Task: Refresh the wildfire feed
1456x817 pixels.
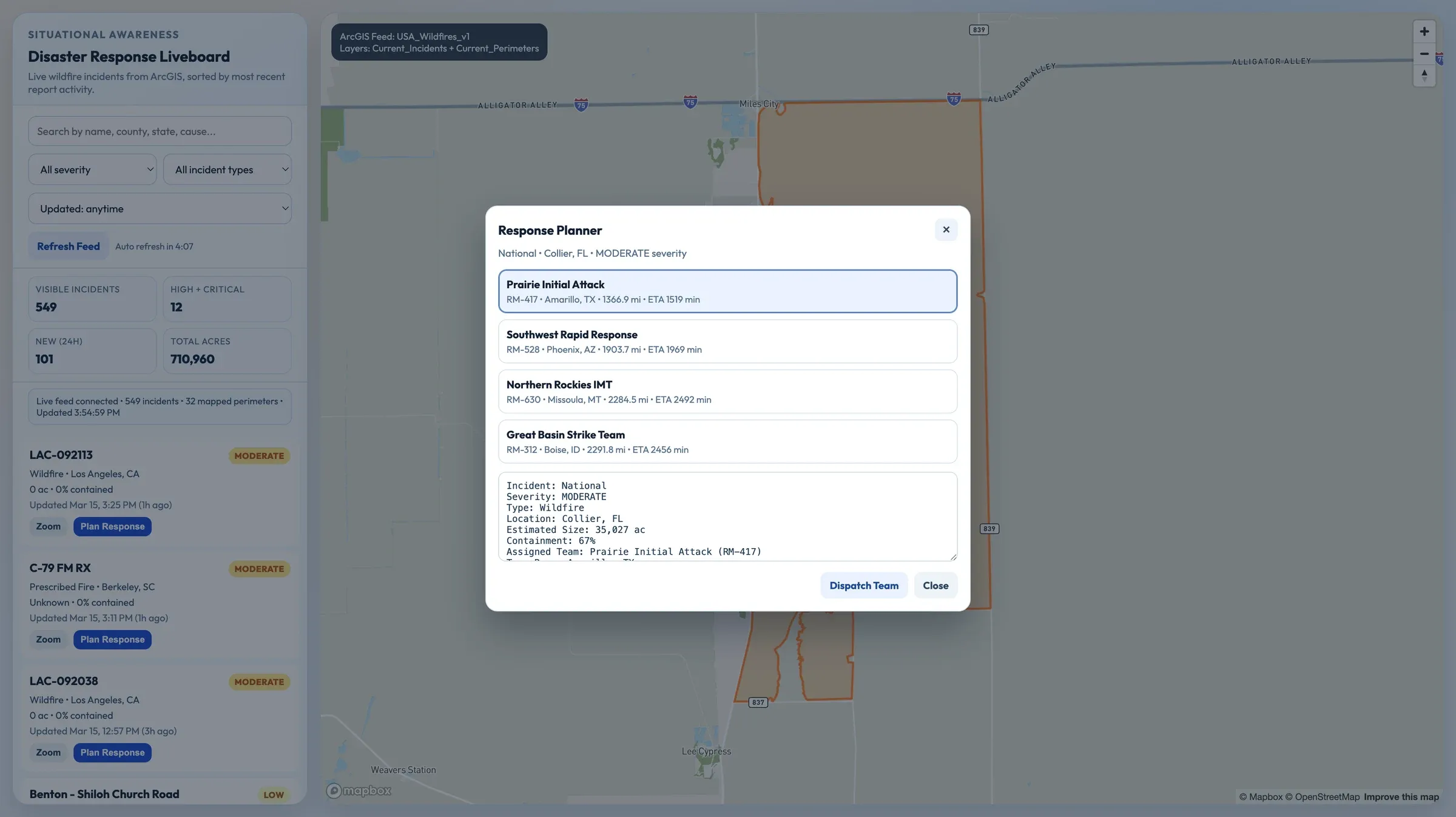Action: [x=68, y=246]
